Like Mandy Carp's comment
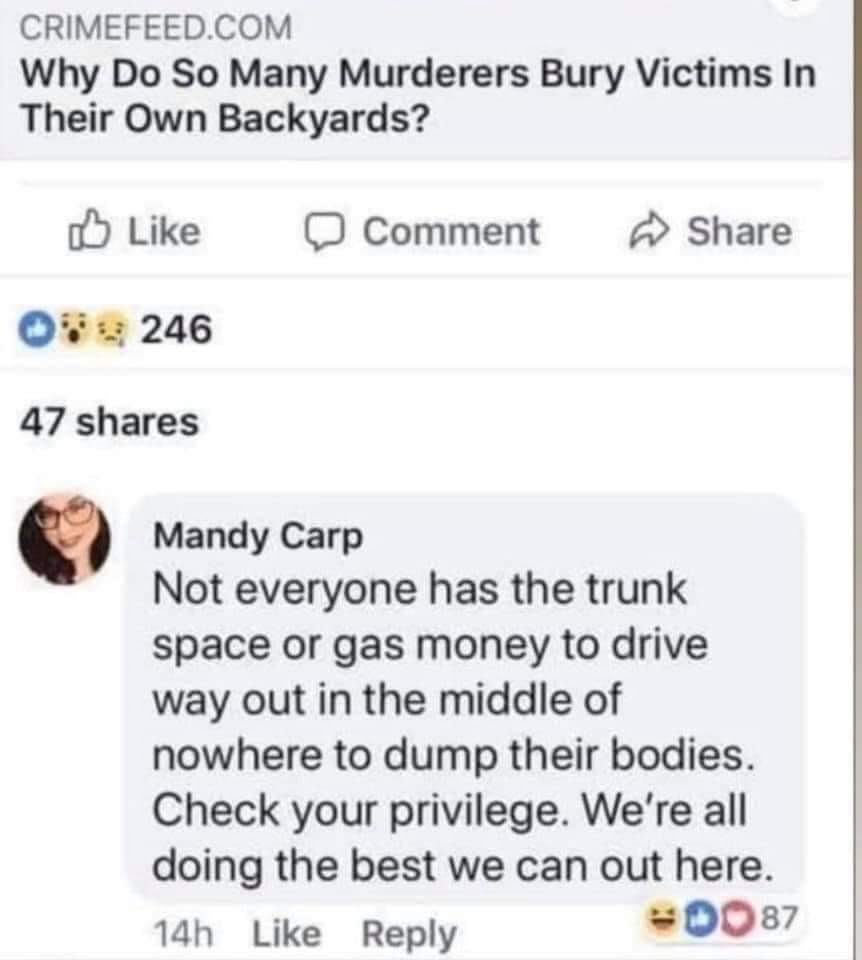The width and height of the screenshot is (862, 960). (288, 934)
